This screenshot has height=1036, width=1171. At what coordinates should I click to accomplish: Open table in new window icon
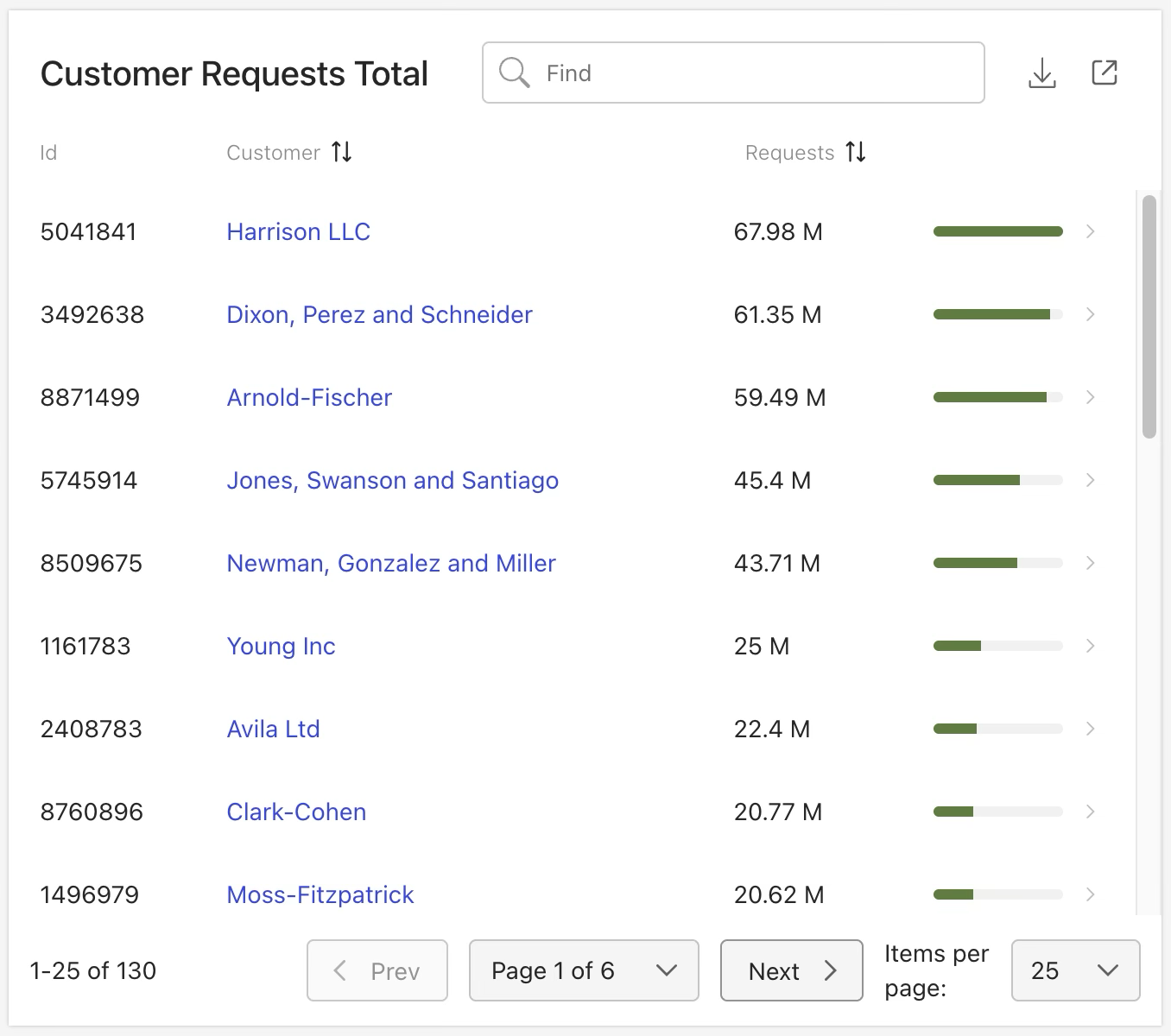[1105, 73]
